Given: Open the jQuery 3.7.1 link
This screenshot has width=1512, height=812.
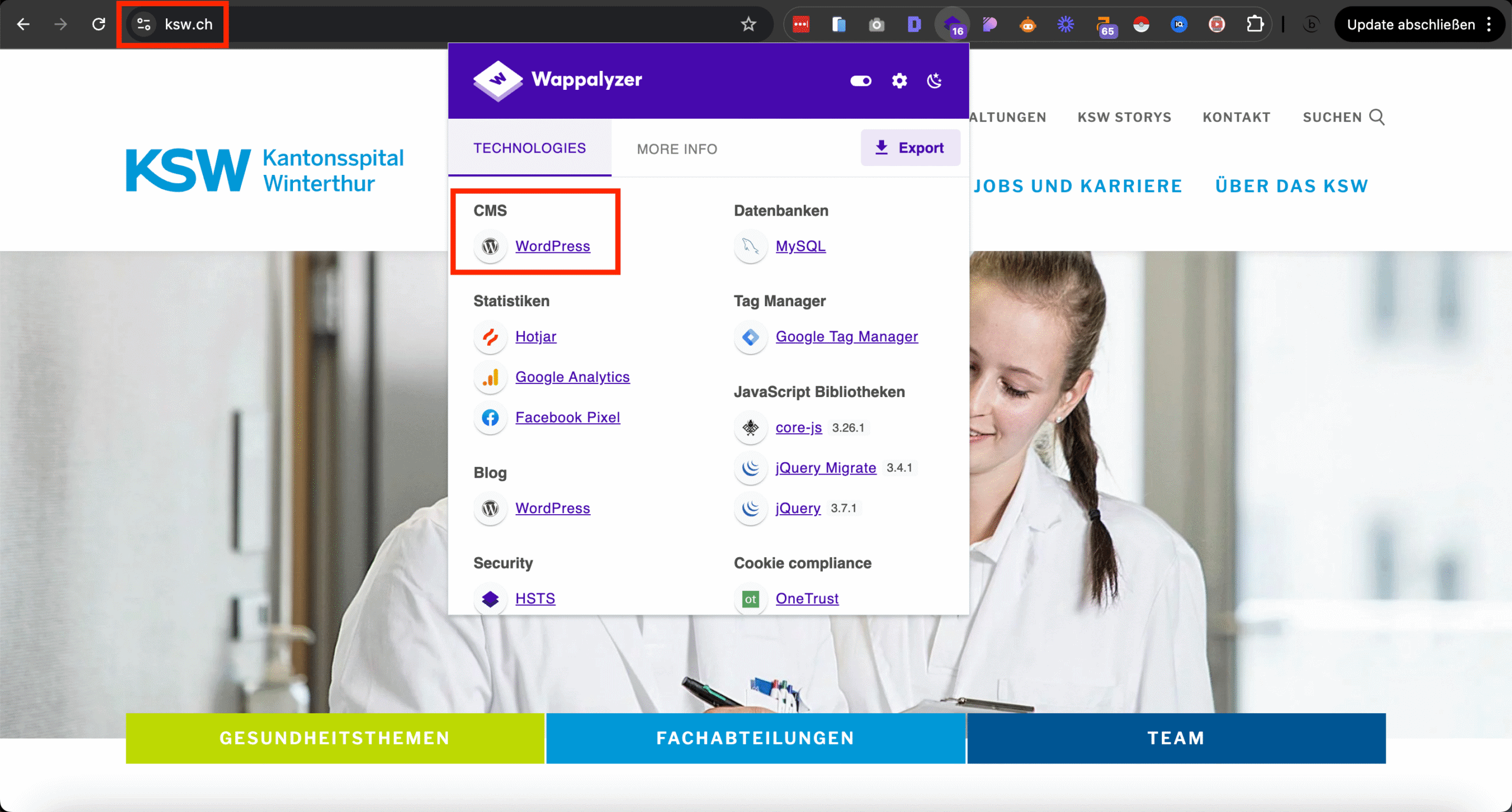Looking at the screenshot, I should (798, 508).
